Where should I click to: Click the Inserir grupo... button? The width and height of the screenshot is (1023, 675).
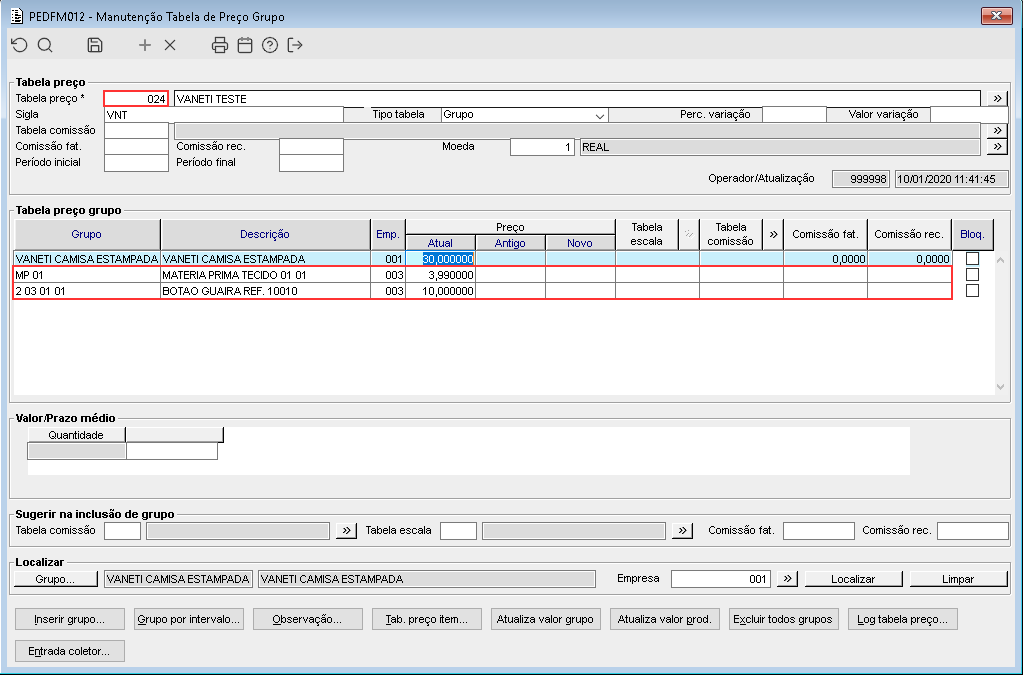tap(70, 619)
